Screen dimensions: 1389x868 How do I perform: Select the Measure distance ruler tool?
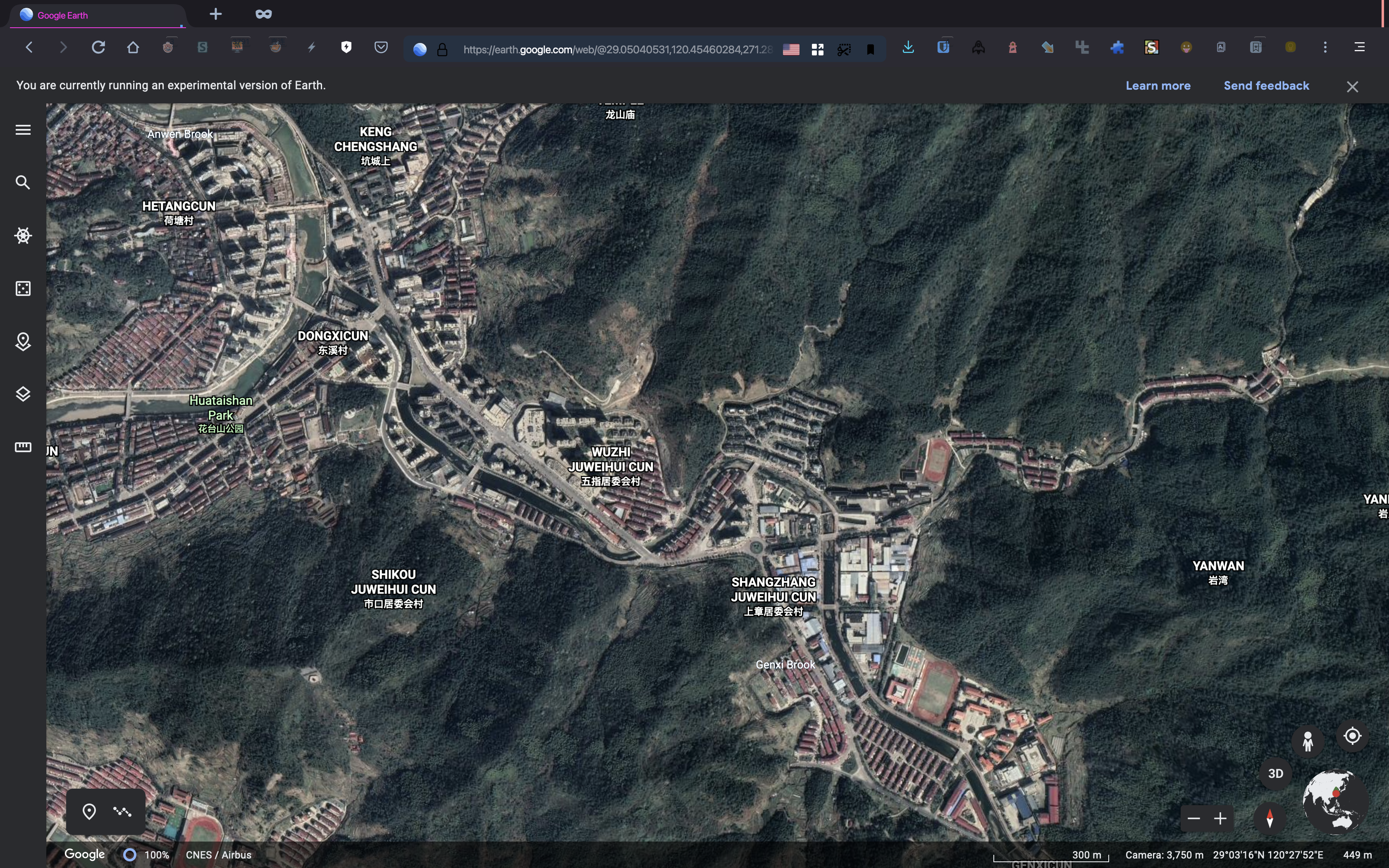pyautogui.click(x=23, y=447)
